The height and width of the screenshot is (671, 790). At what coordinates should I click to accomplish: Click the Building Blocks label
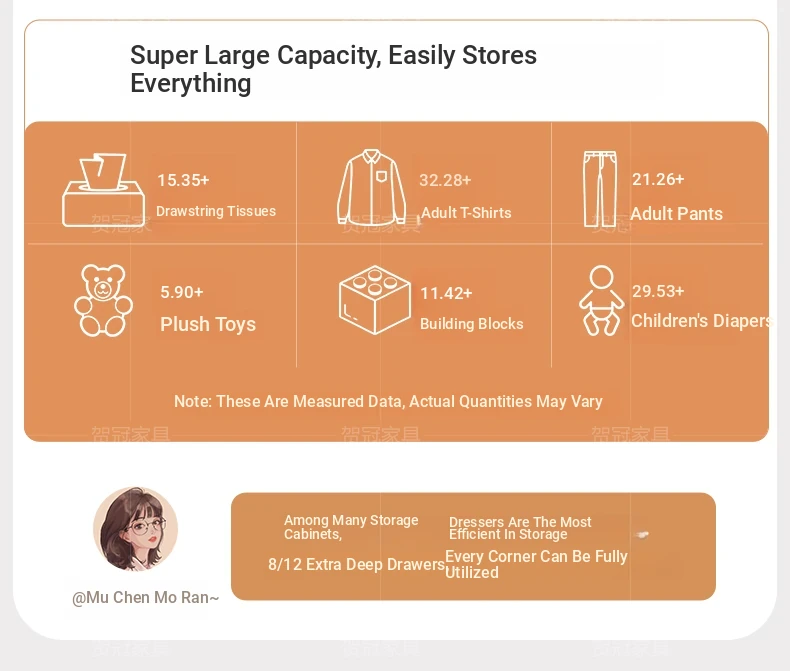point(472,324)
